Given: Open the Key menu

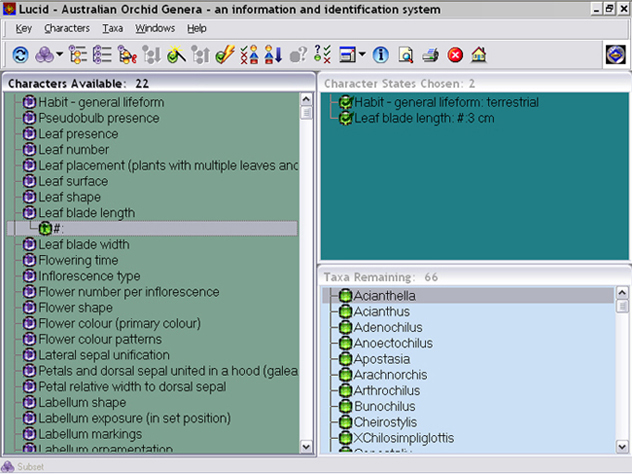Looking at the screenshot, I should pyautogui.click(x=23, y=28).
